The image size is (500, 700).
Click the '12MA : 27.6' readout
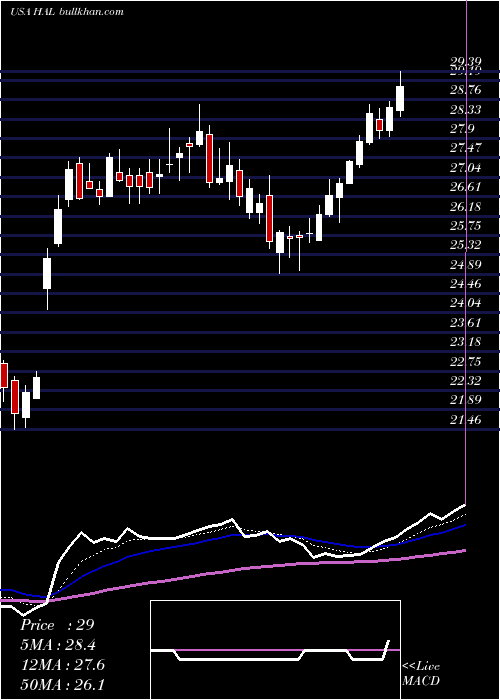(x=62, y=665)
